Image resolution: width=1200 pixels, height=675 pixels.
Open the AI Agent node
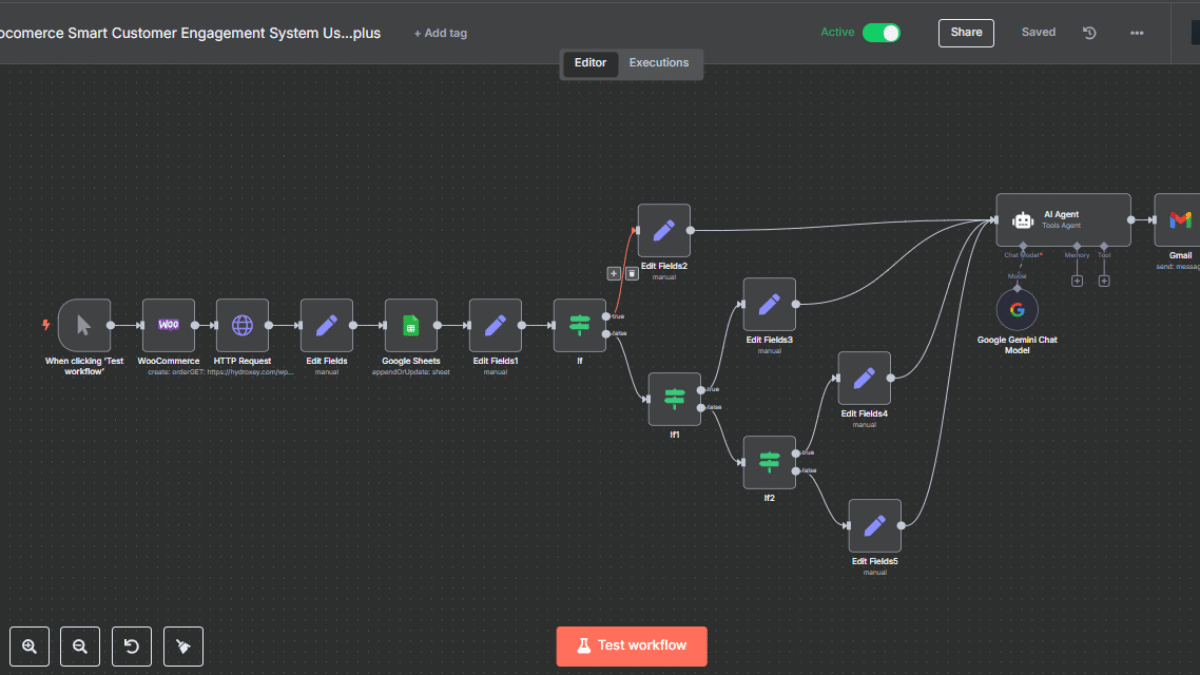[1064, 220]
